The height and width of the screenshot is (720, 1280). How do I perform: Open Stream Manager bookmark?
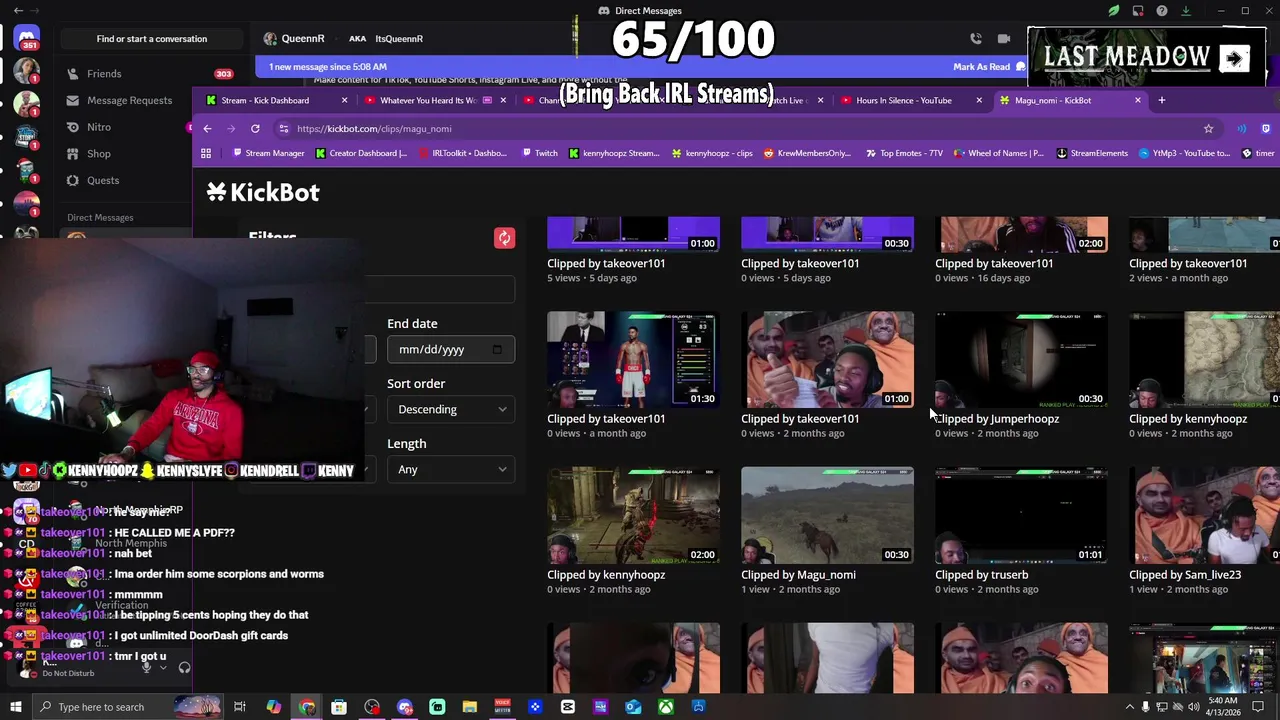click(267, 154)
